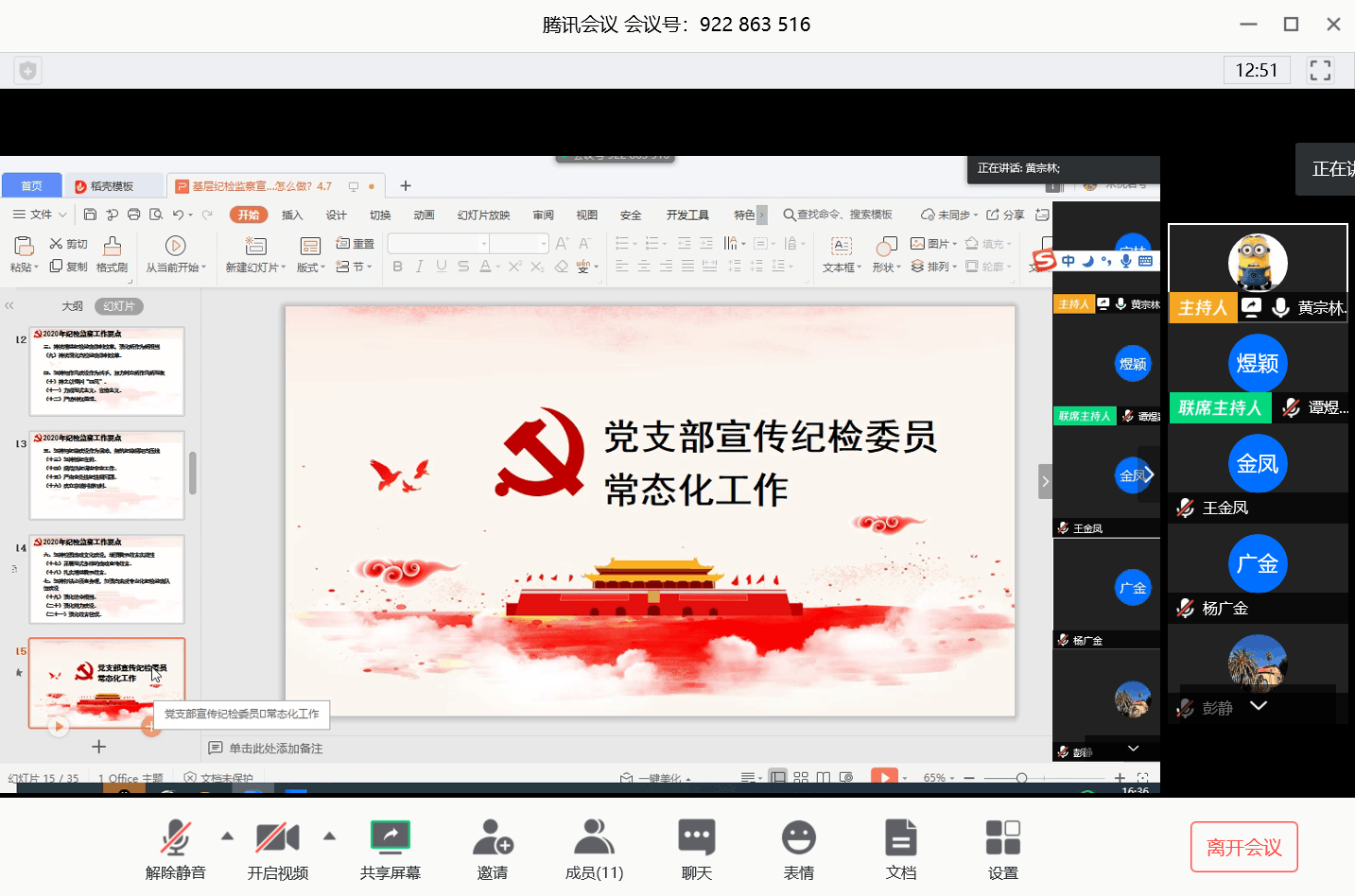Unmute microphone with 解除静音
The width and height of the screenshot is (1355, 896).
176,838
